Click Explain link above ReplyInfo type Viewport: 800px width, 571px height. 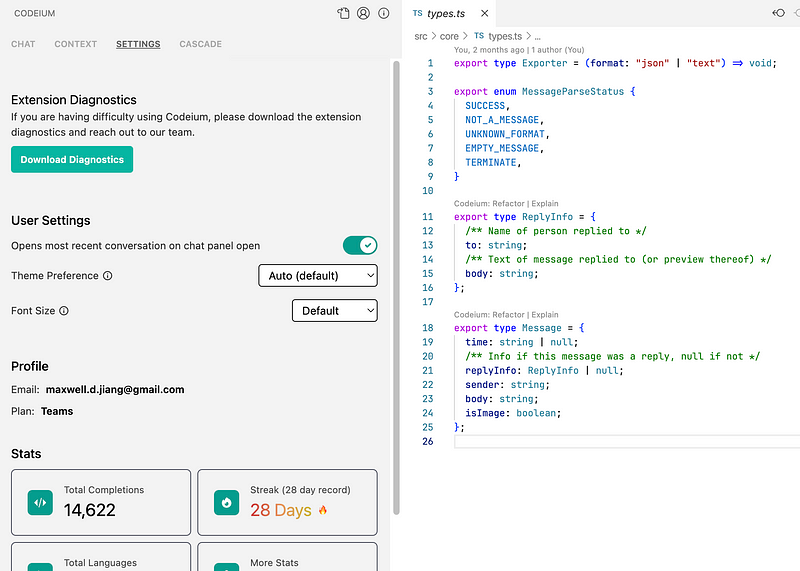[545, 204]
